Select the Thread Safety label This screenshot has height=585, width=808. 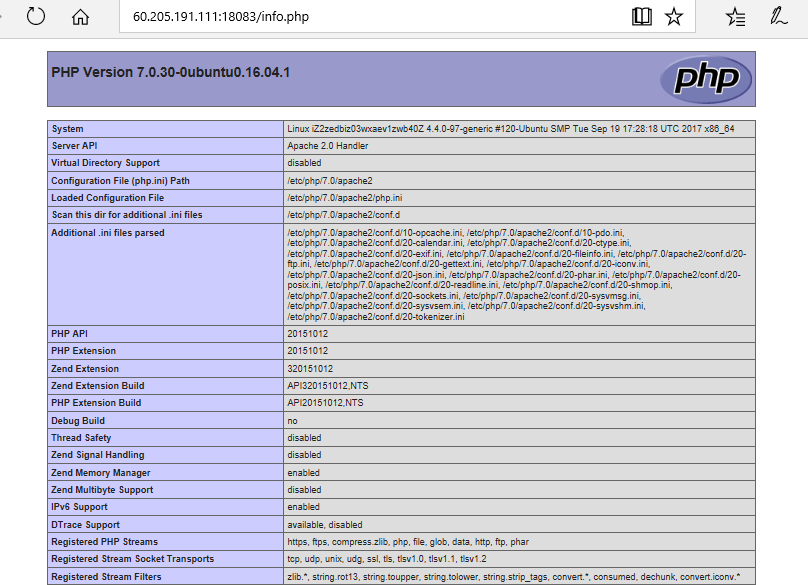(81, 438)
